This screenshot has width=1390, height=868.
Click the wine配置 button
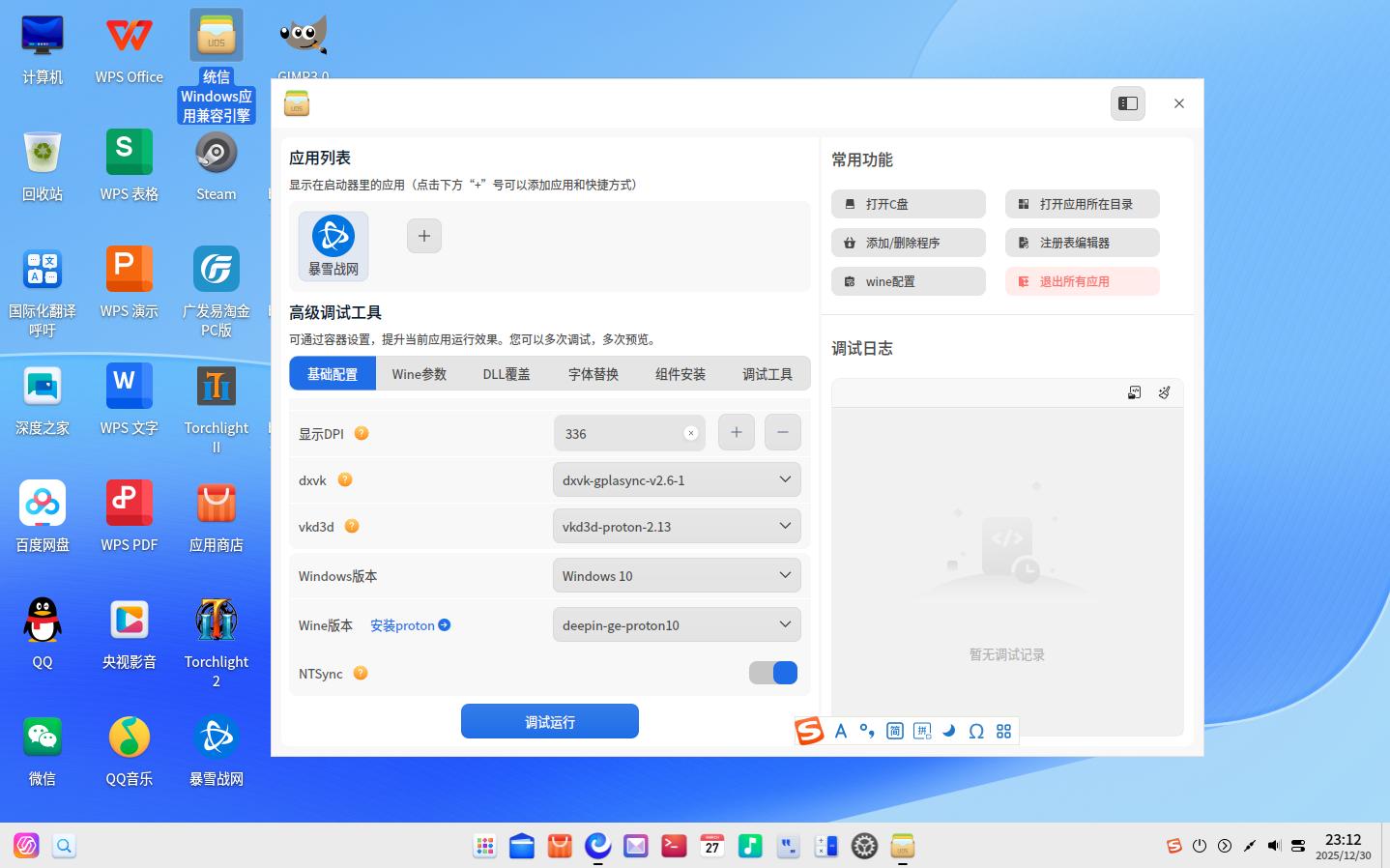click(909, 281)
